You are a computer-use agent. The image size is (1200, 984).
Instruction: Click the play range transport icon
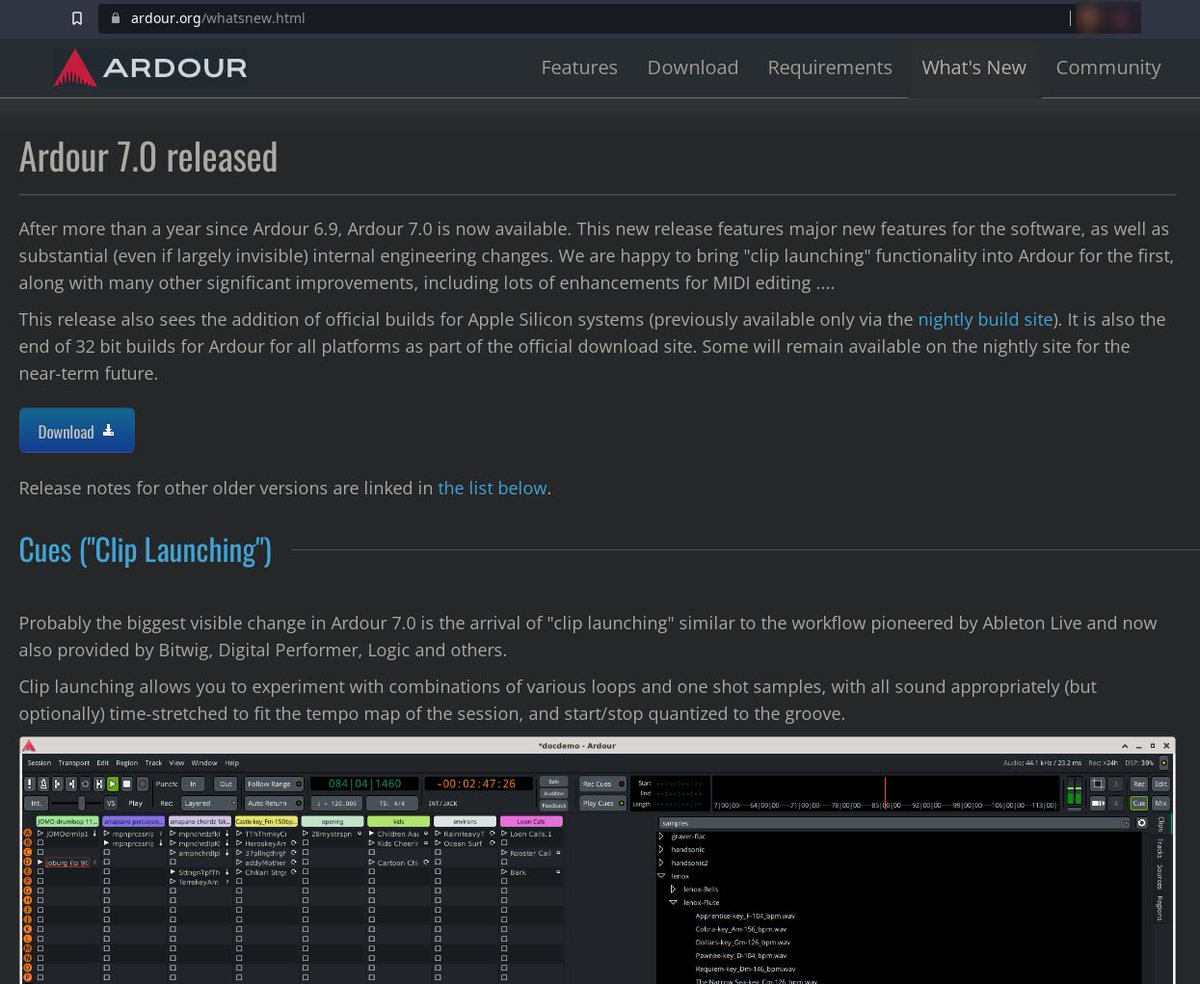(x=99, y=784)
